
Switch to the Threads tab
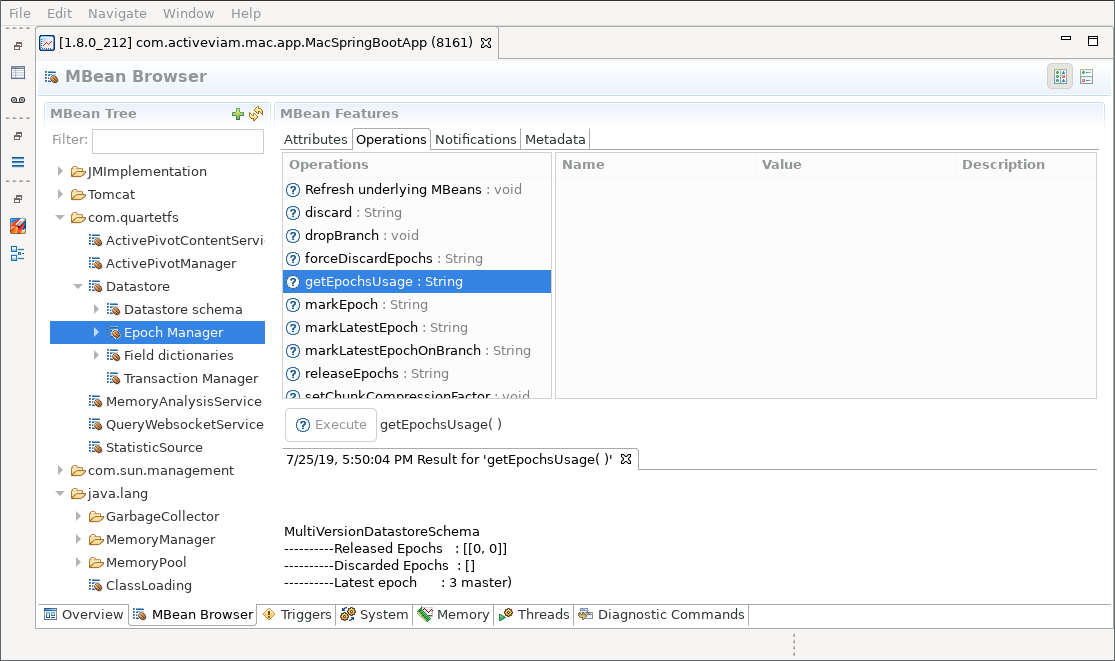pyautogui.click(x=534, y=615)
